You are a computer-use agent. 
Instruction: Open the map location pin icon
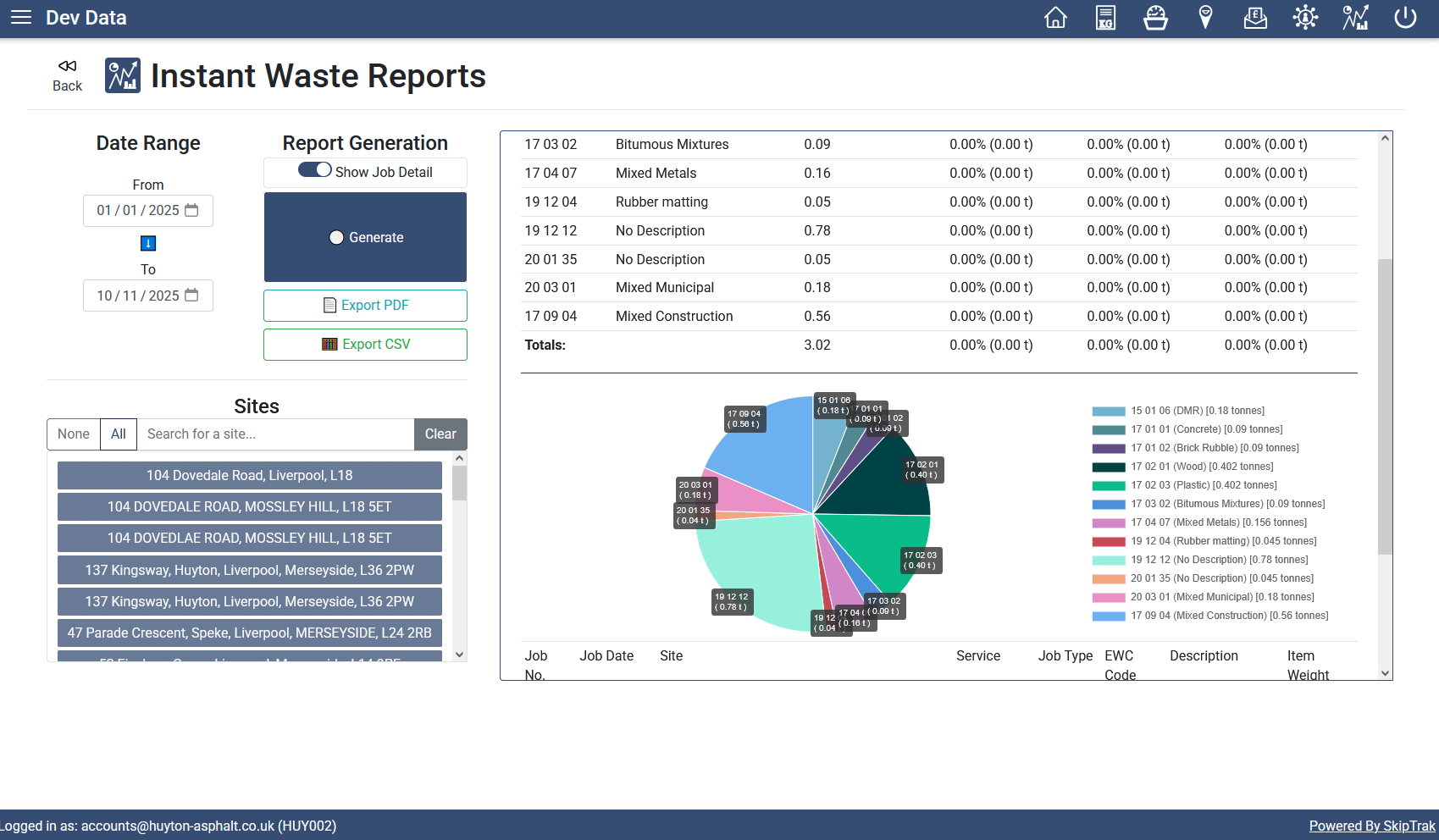coord(1205,18)
